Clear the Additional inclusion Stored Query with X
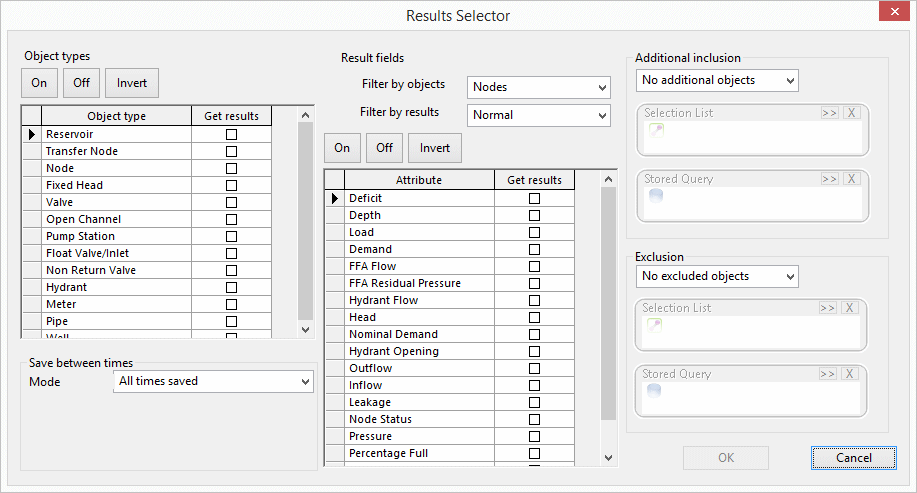Viewport: 917px width, 493px height. pos(852,179)
